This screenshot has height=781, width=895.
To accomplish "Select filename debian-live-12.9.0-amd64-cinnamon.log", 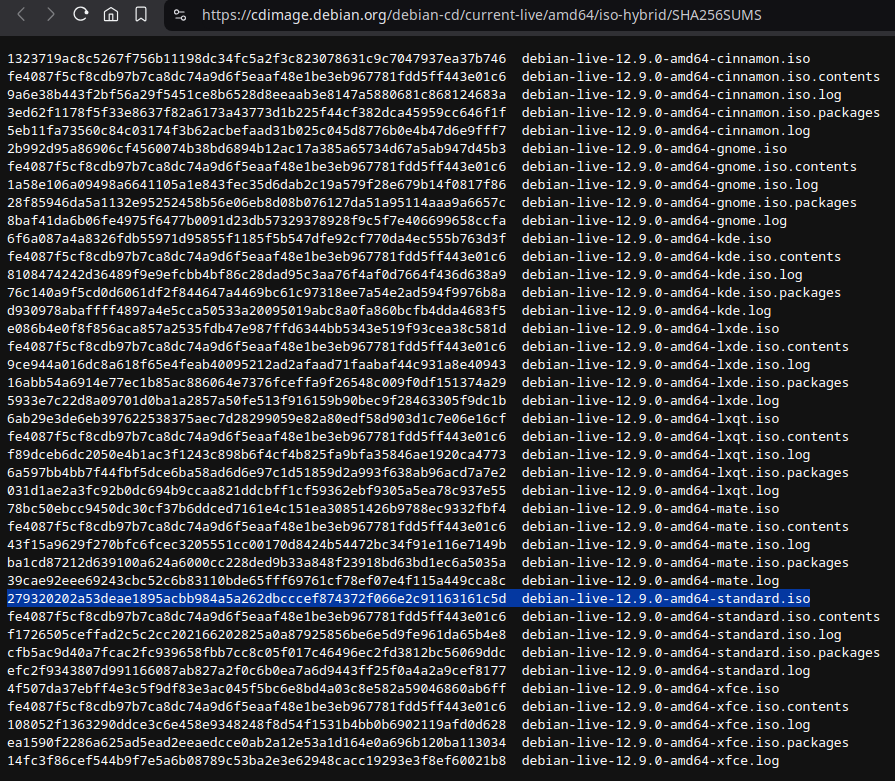I will point(666,131).
